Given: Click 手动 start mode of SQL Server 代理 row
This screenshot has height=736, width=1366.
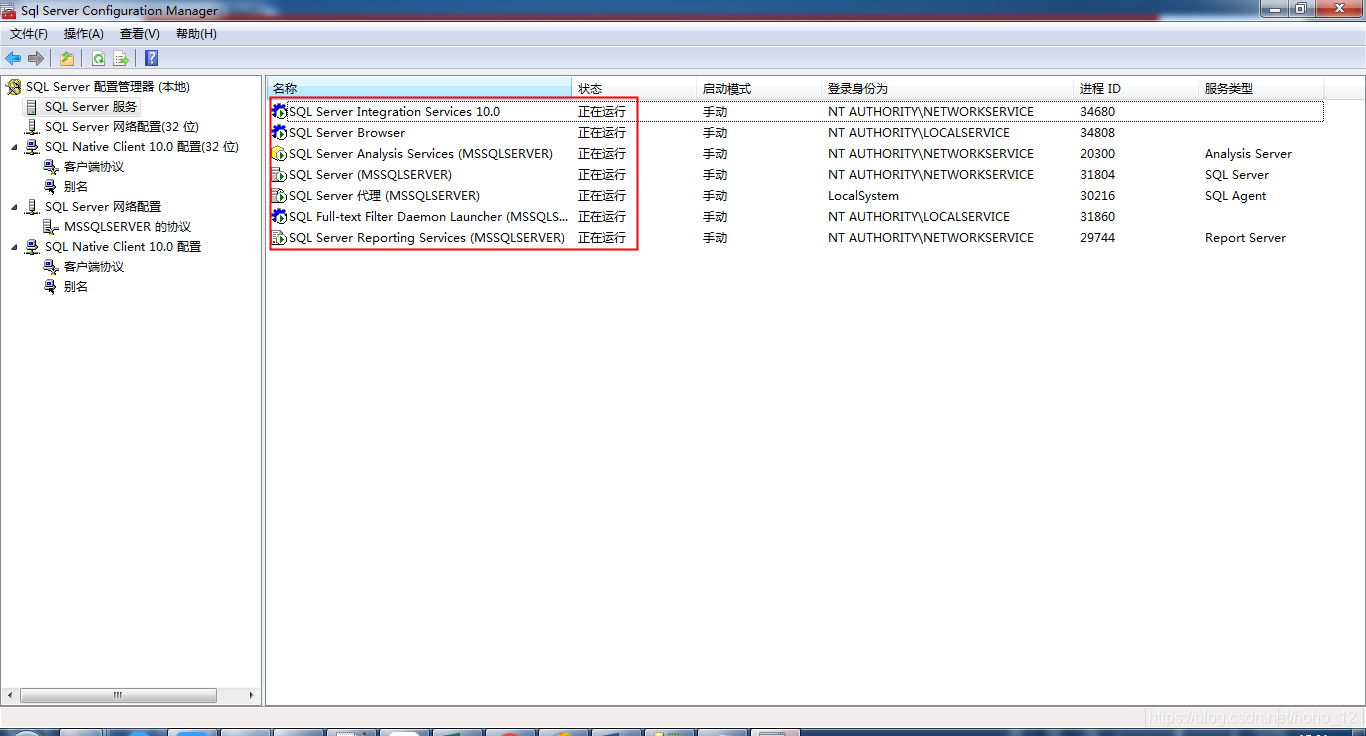Looking at the screenshot, I should pyautogui.click(x=715, y=196).
